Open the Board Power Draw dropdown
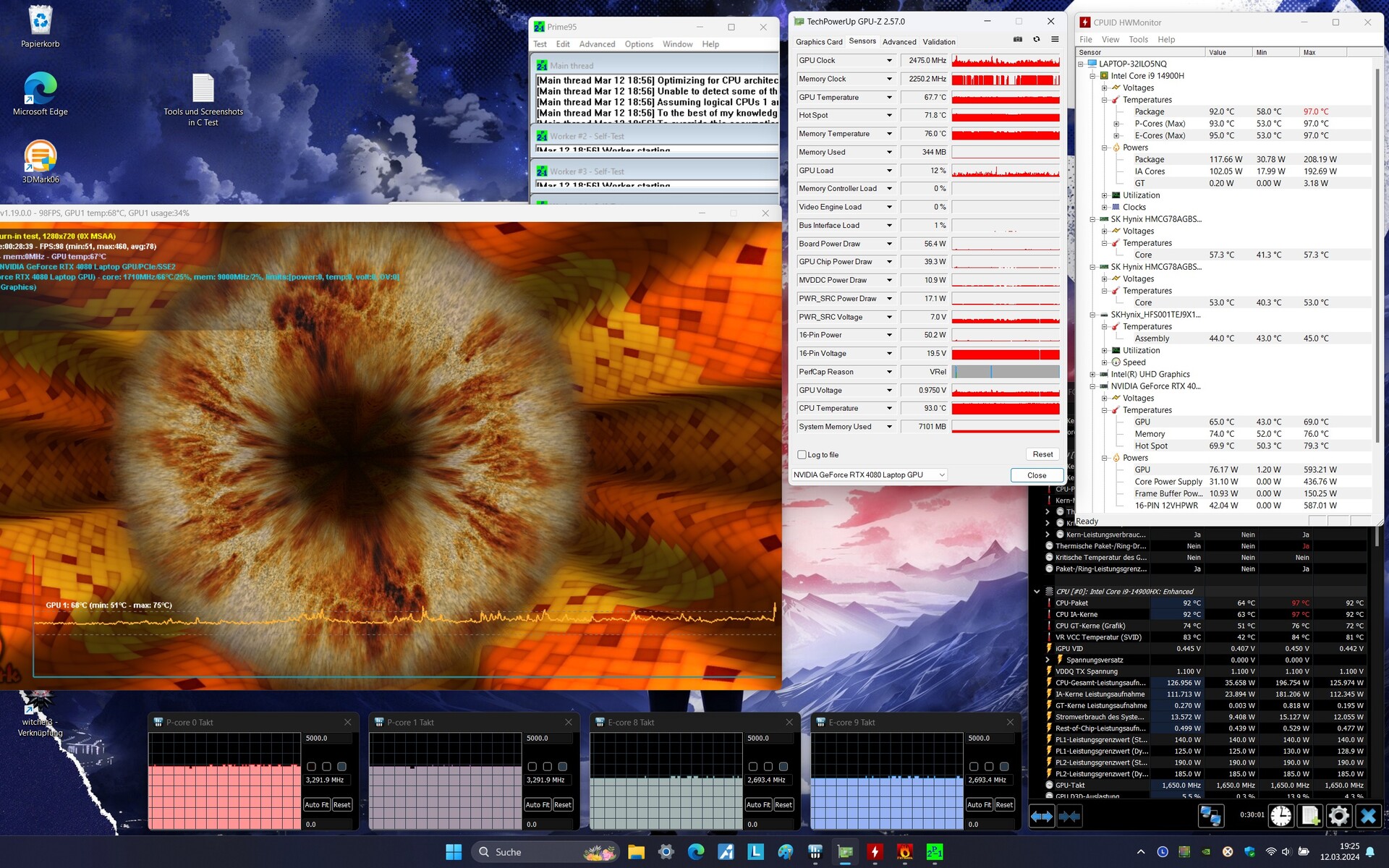Screen dimensions: 1389x868 (x=889, y=244)
